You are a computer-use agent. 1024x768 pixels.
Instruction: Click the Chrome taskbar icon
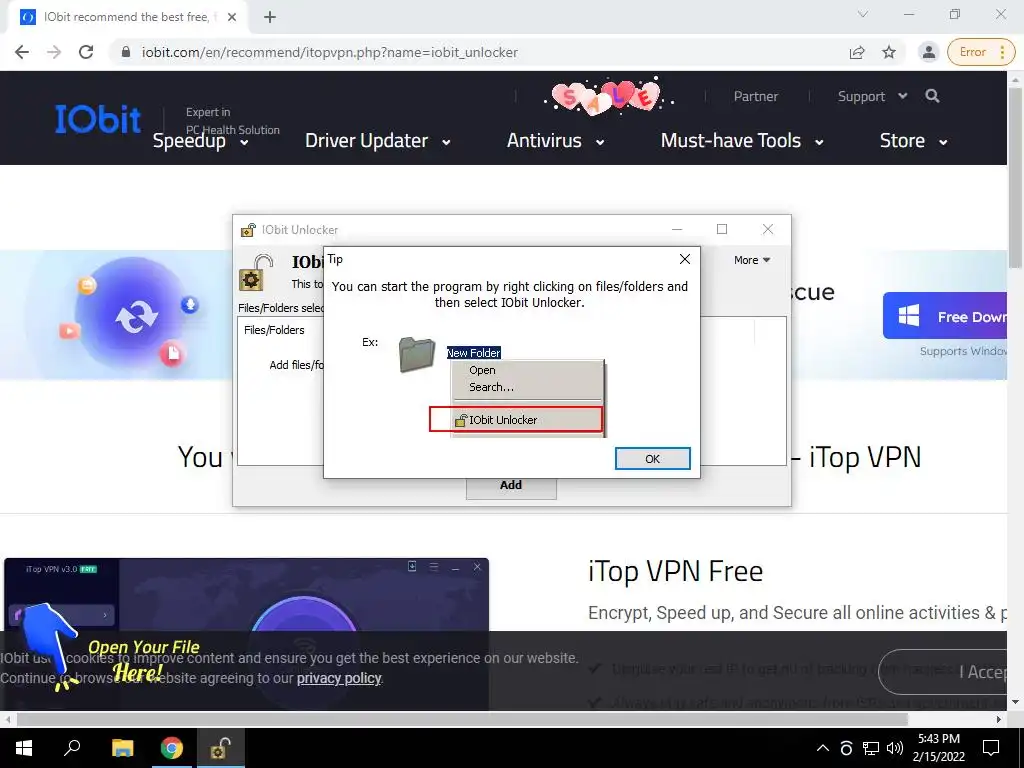click(x=172, y=748)
